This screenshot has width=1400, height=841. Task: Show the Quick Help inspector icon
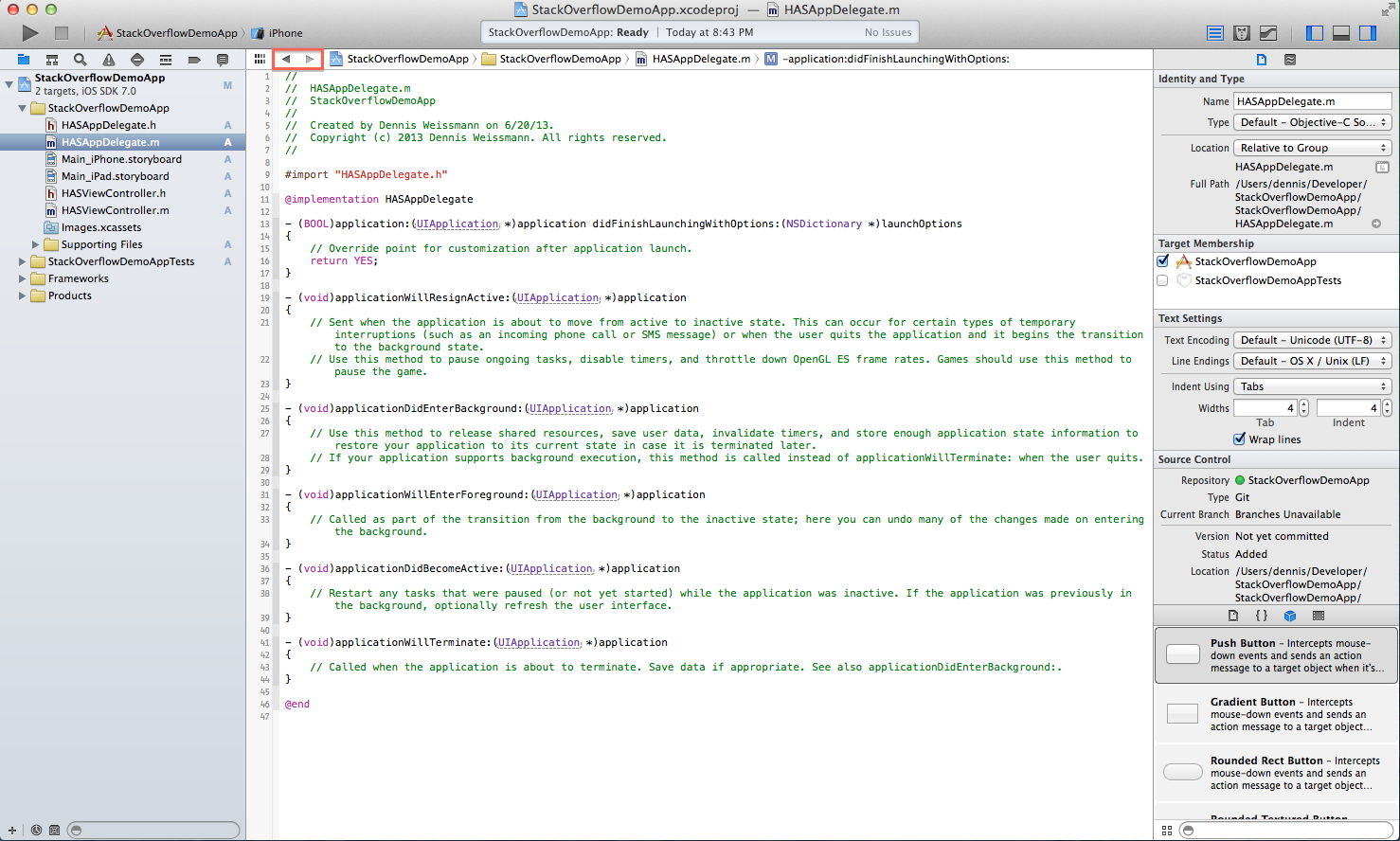(1290, 60)
